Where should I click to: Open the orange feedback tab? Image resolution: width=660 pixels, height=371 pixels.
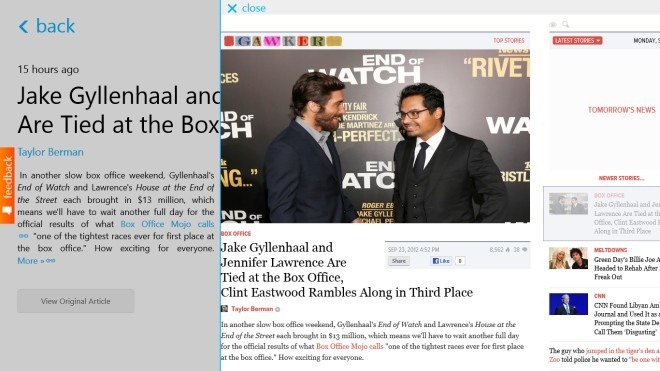point(7,185)
